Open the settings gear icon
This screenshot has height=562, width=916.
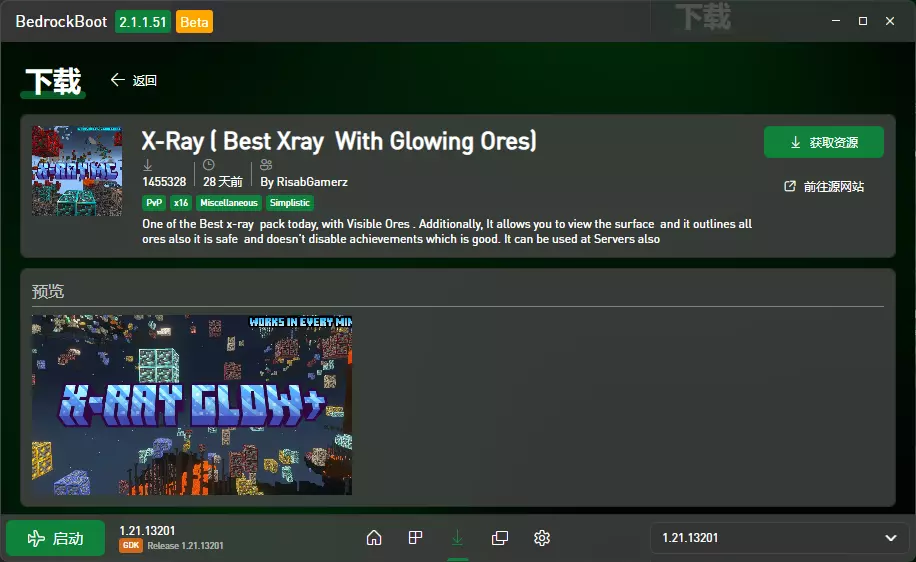click(542, 537)
